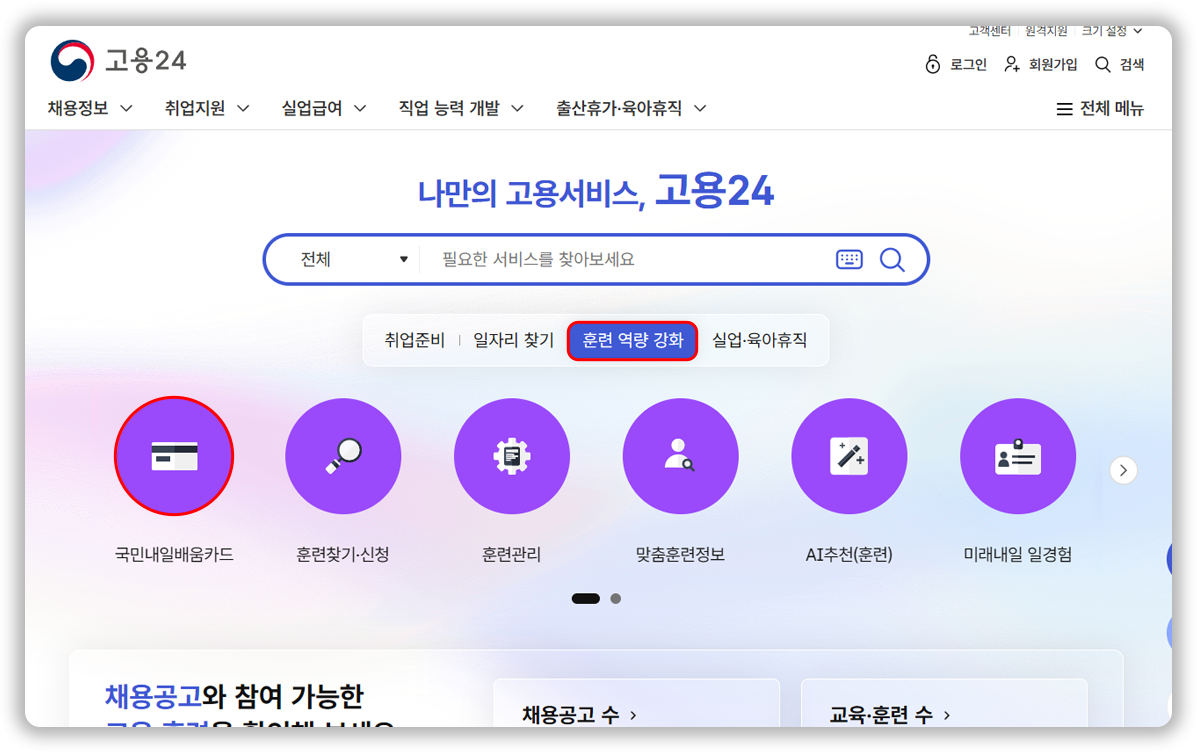Switch to second carousel page dot
This screenshot has width=1197, height=753.
616,599
